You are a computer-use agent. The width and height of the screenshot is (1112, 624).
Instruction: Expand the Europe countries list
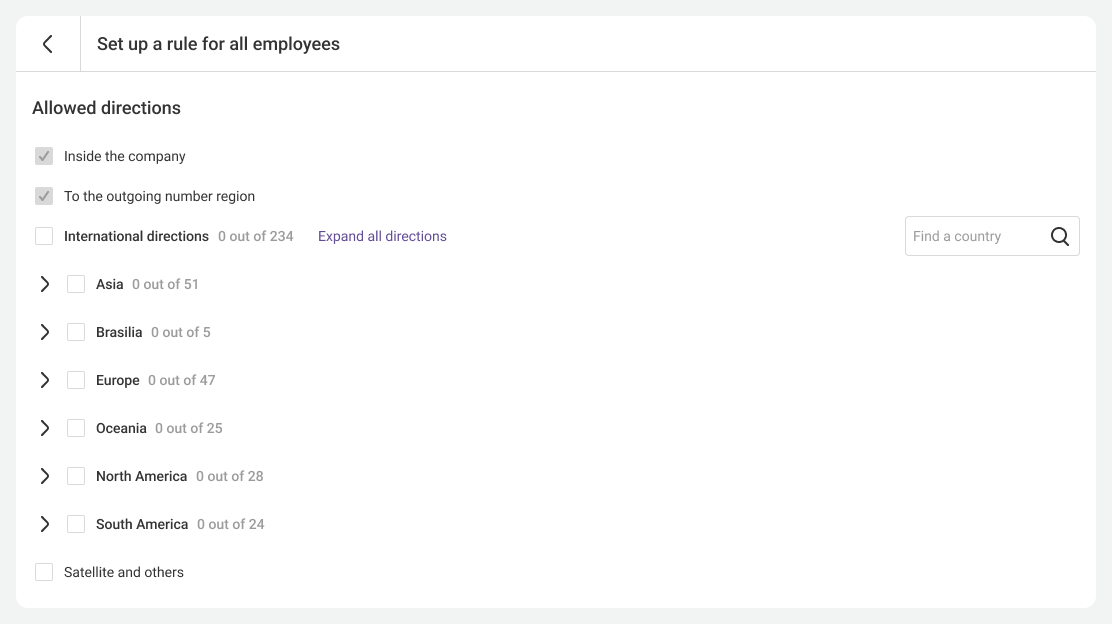click(44, 380)
